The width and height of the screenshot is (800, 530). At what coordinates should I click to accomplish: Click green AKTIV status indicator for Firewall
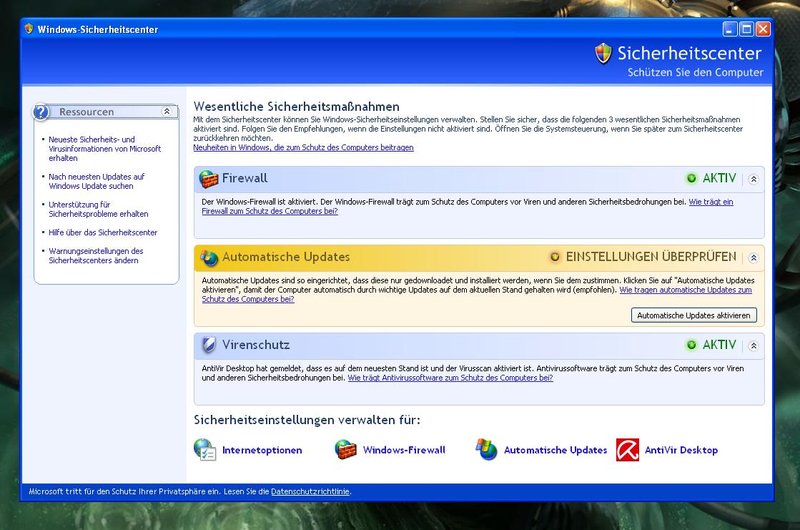click(x=691, y=178)
